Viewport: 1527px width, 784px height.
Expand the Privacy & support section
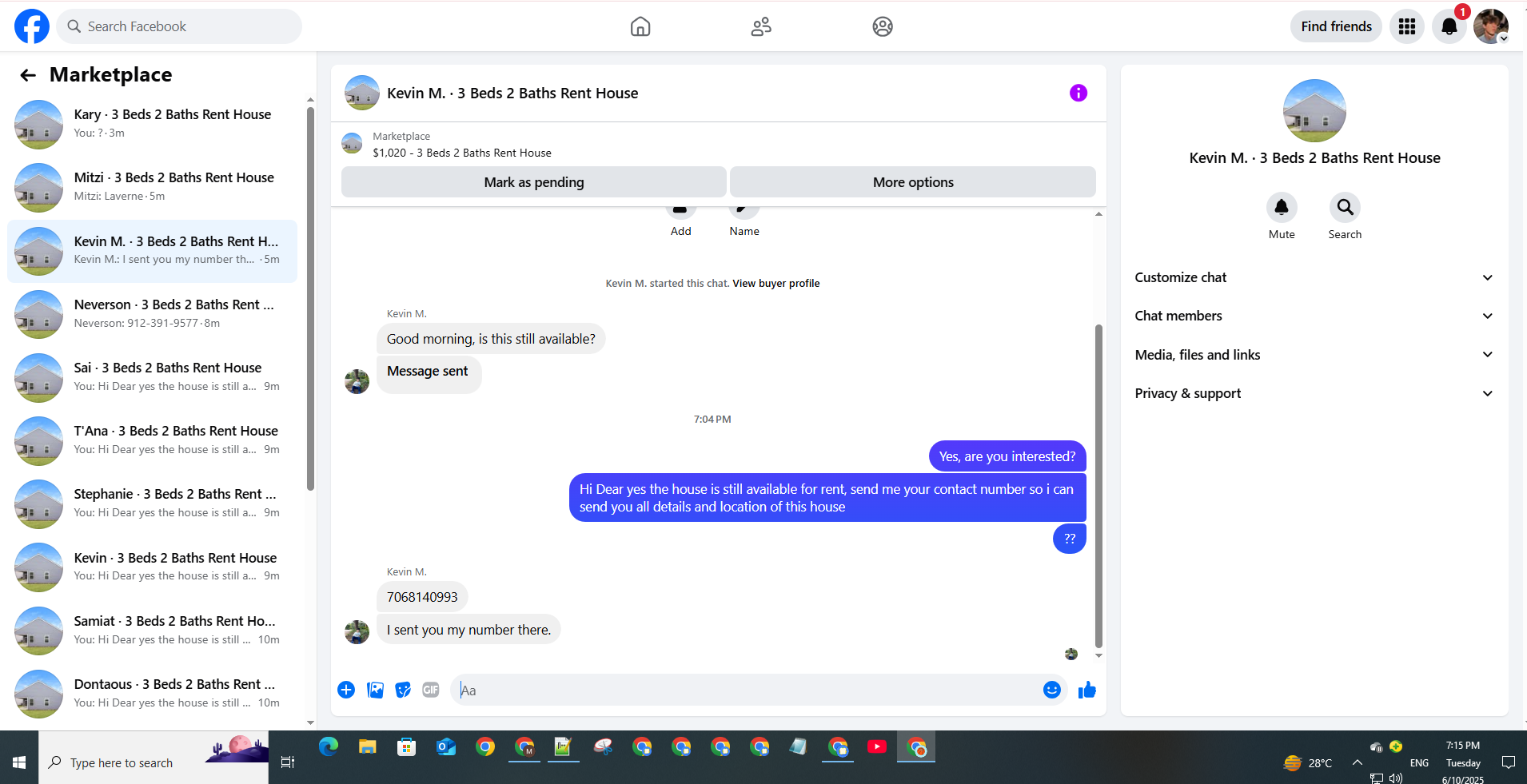(x=1314, y=393)
